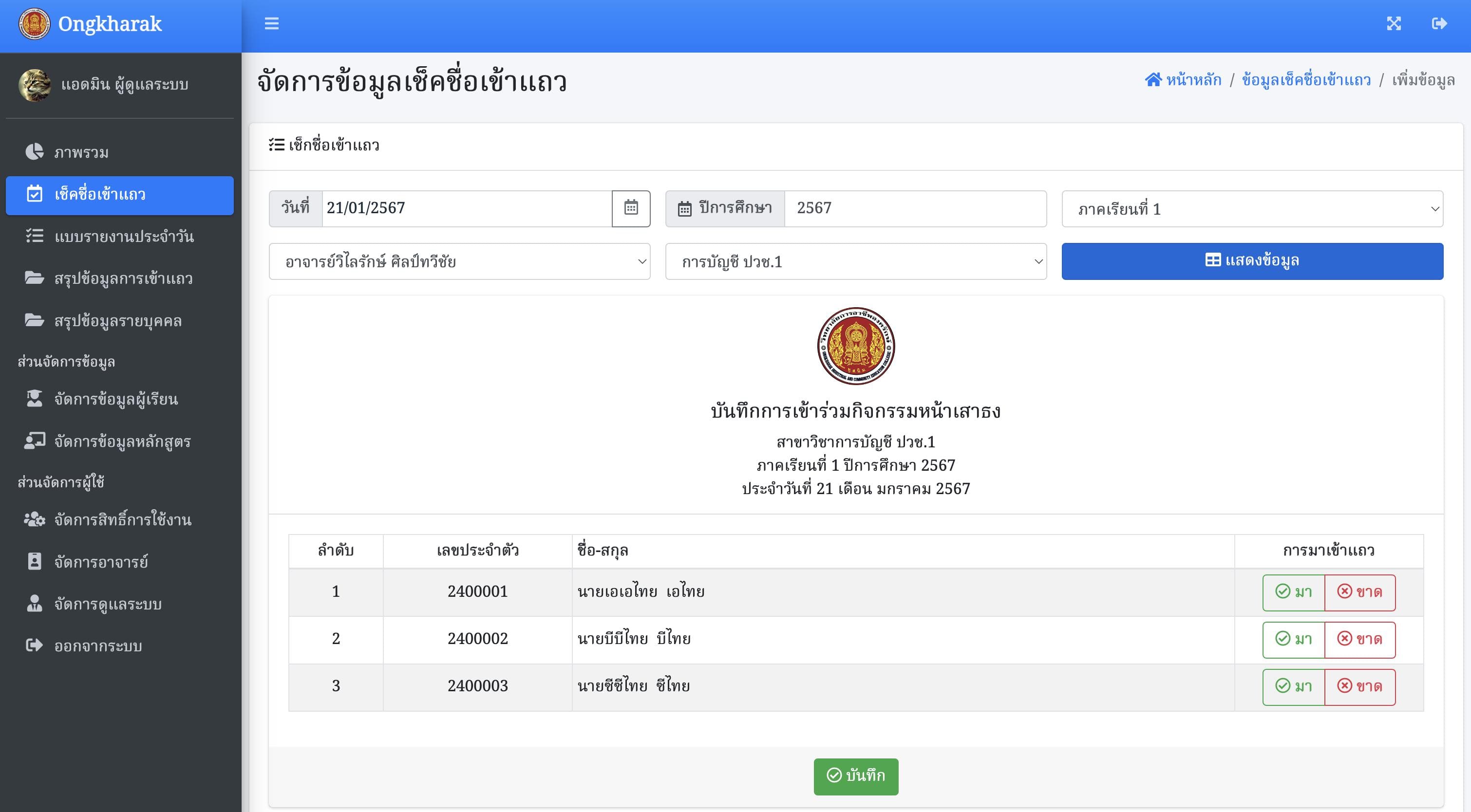
Task: Click the fullscreen expand icon
Action: 1394,23
